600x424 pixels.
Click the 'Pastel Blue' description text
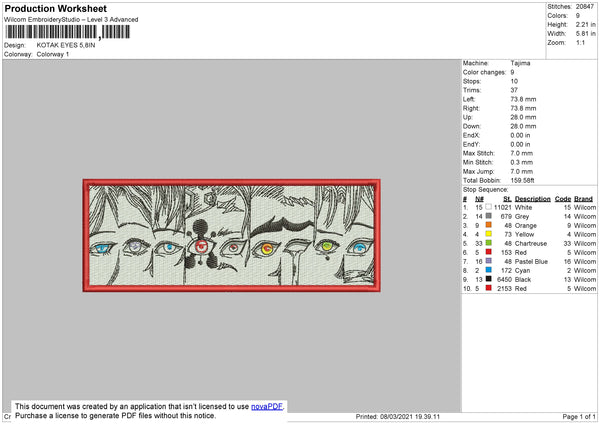pyautogui.click(x=531, y=261)
